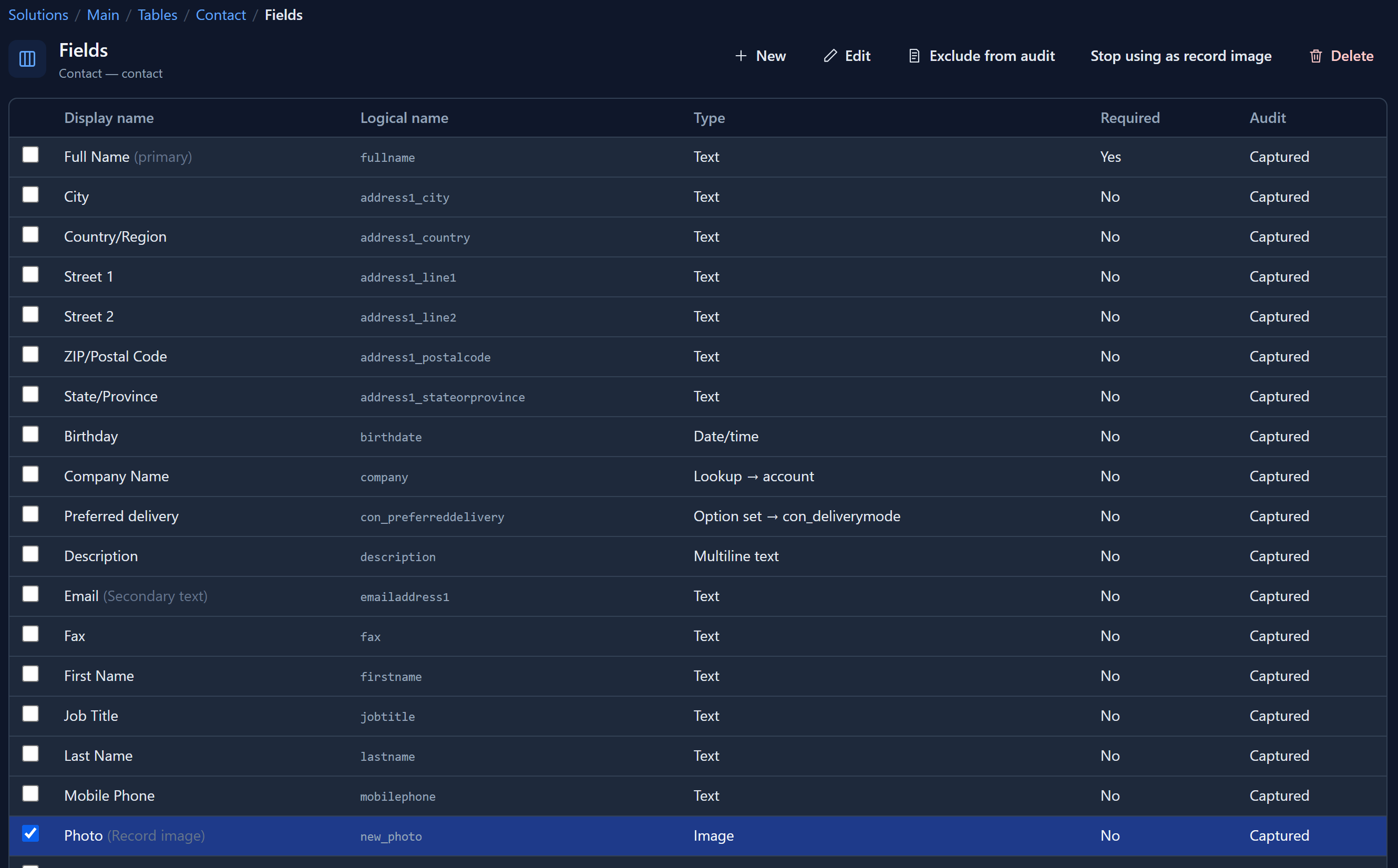
Task: Stop using as record image
Action: pyautogui.click(x=1180, y=56)
